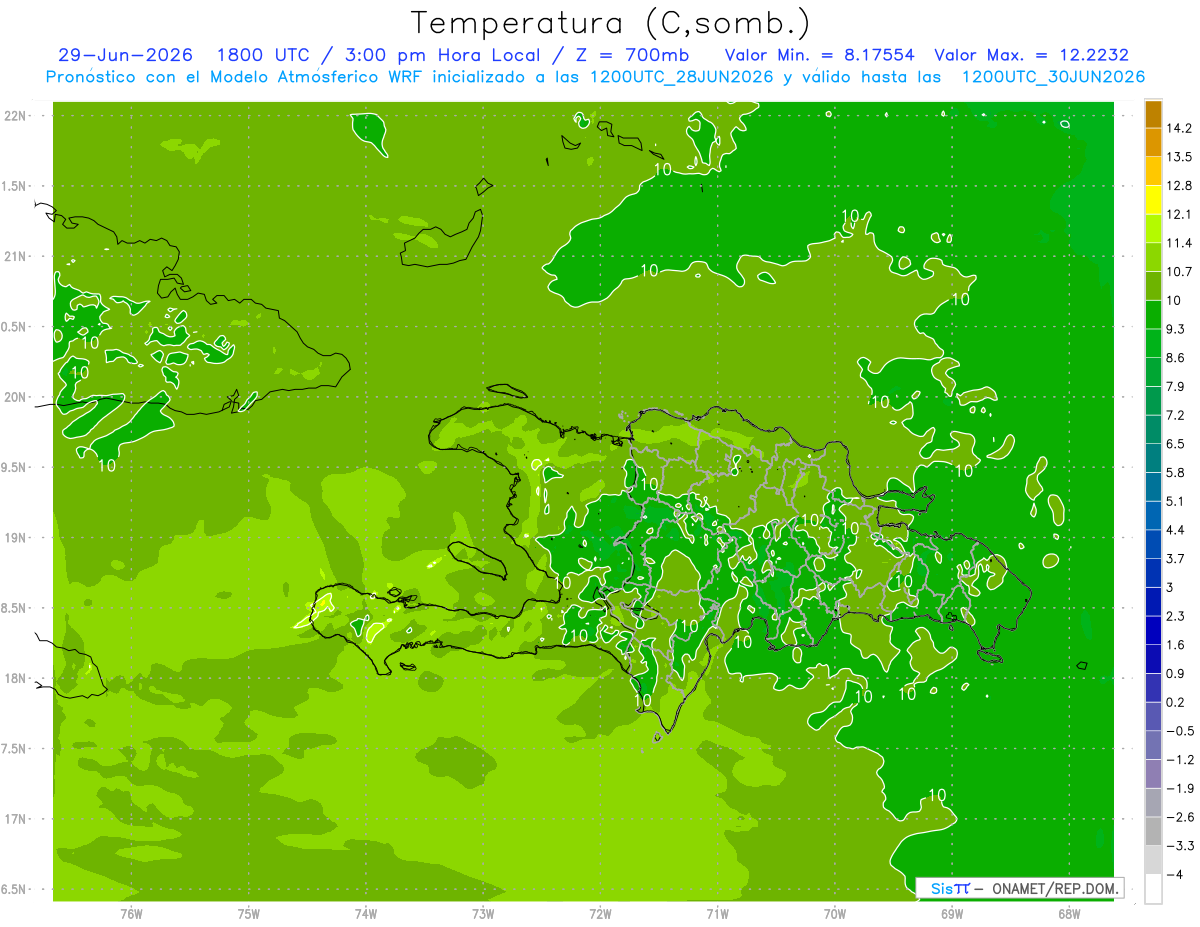This screenshot has width=1200, height=927.
Task: Click the "75W" longitude axis label
Action: (x=249, y=914)
